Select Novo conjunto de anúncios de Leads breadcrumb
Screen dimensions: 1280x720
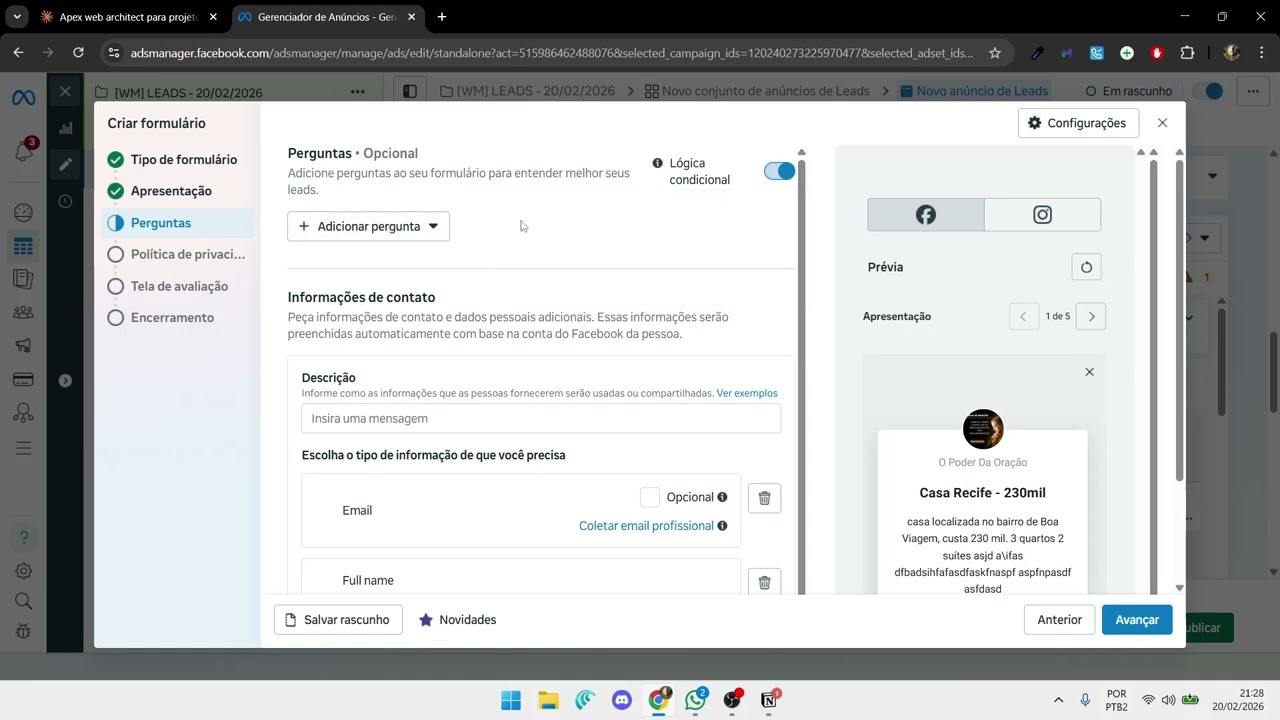tap(757, 91)
